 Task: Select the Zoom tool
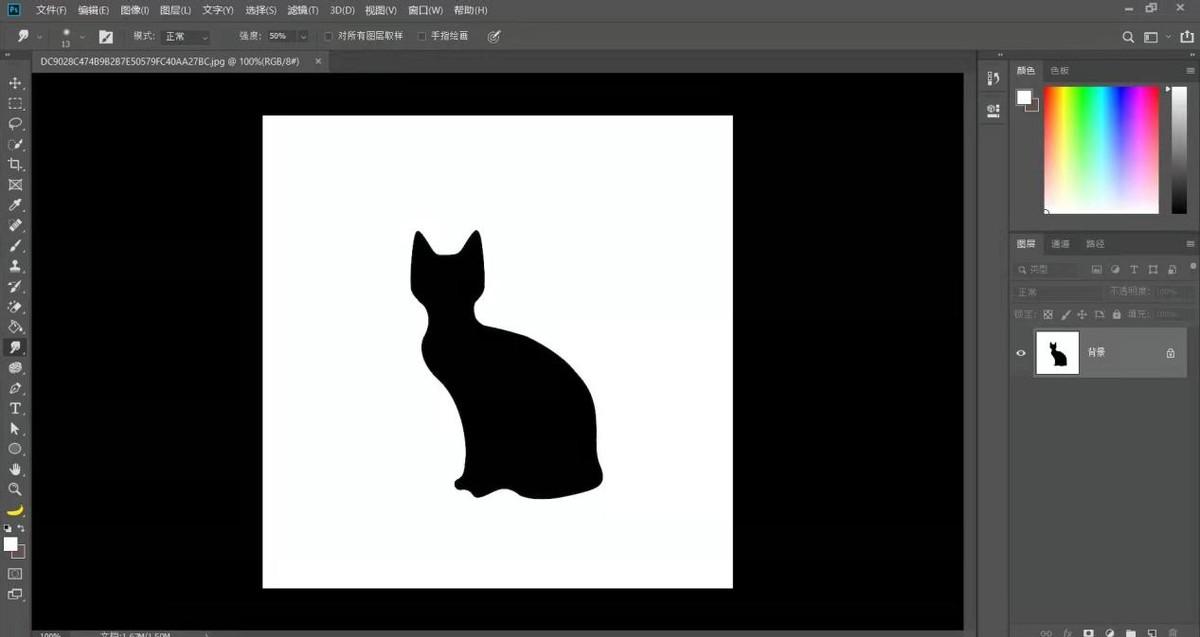tap(15, 489)
